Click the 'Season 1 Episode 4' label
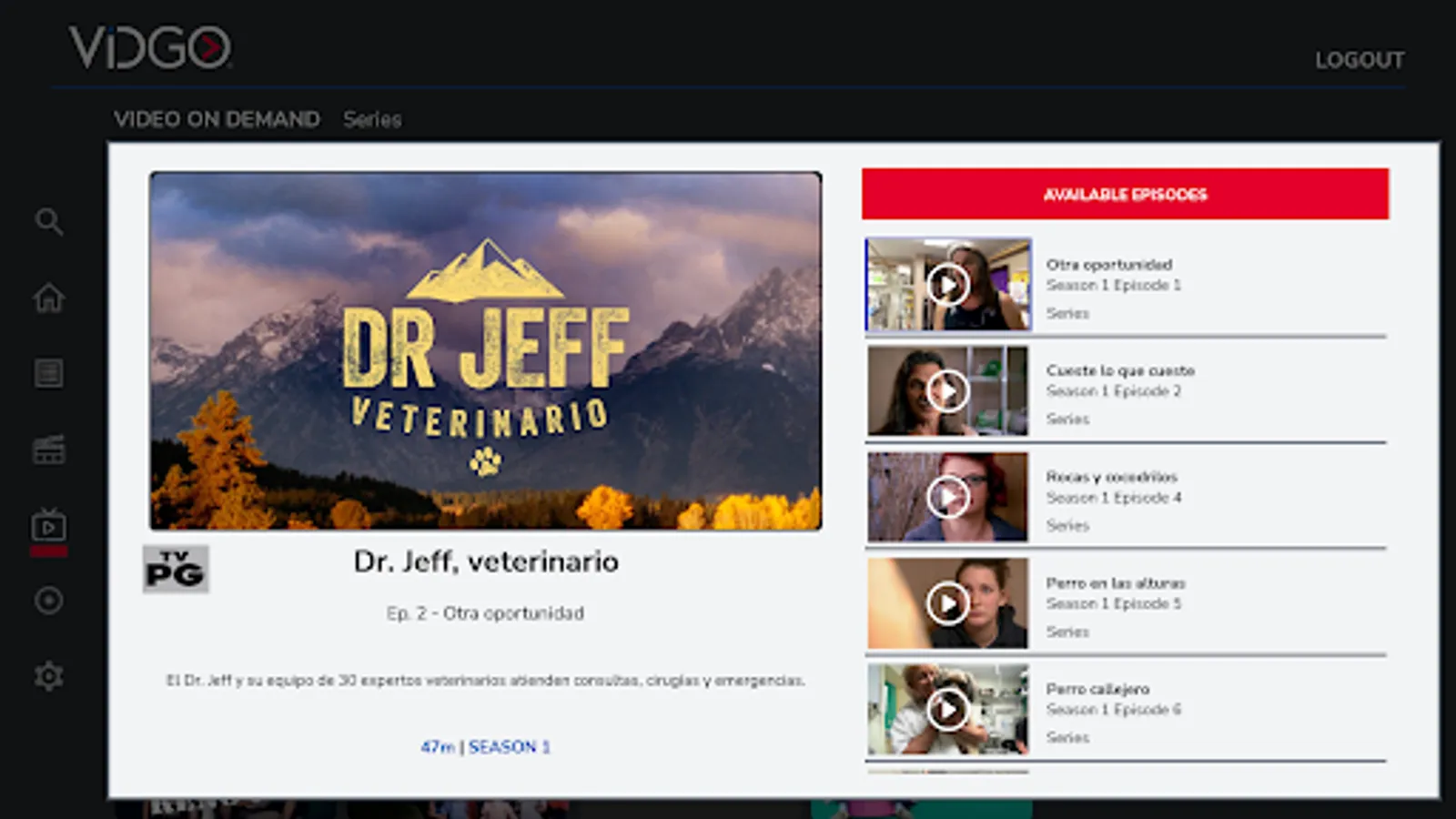 click(x=1113, y=498)
